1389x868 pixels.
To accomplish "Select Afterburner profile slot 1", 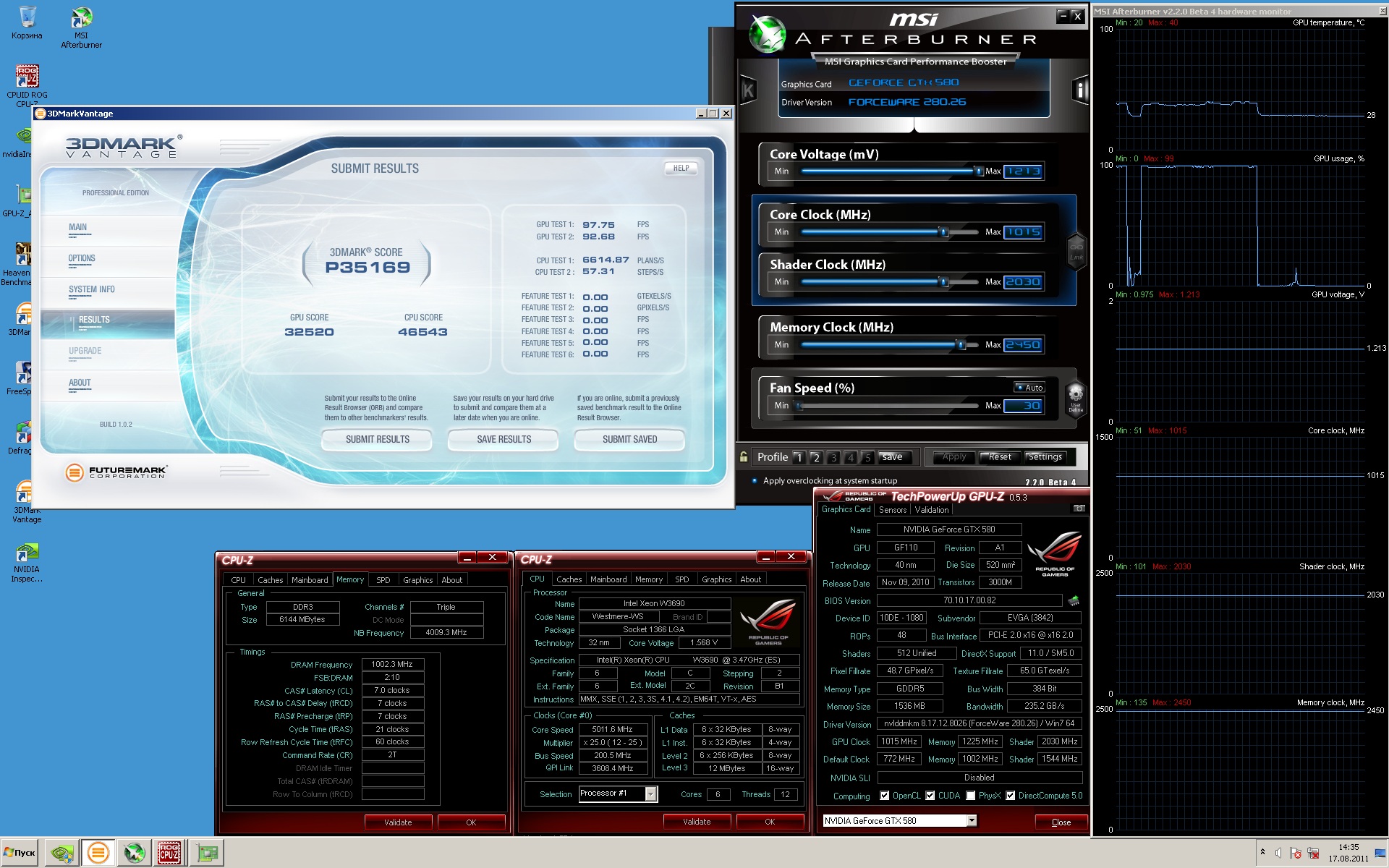I will point(799,457).
